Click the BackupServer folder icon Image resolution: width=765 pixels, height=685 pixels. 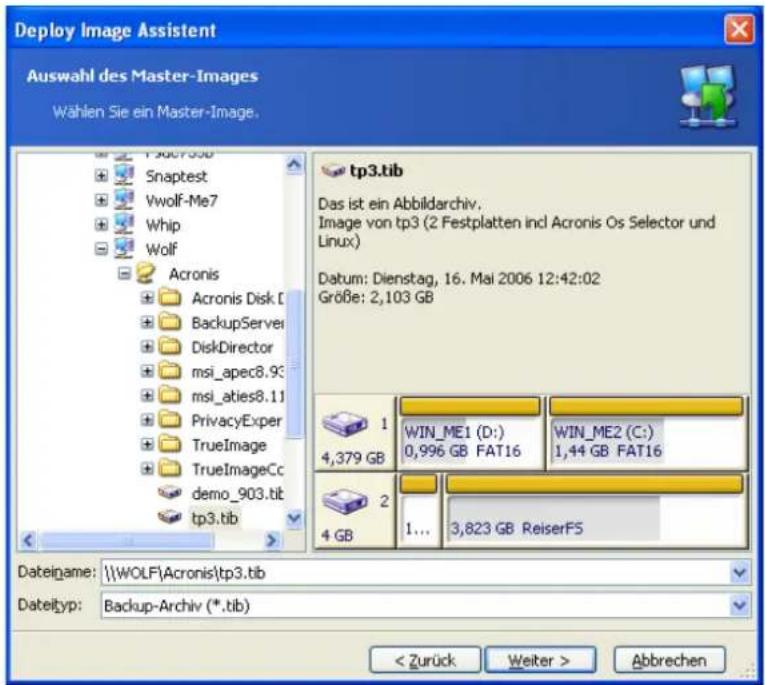[x=170, y=322]
